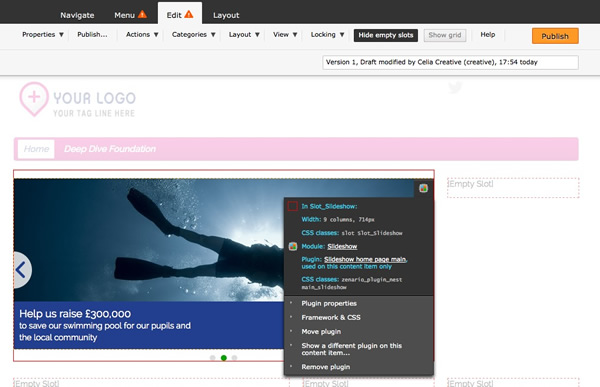Open Slideshow home page main plugin link
The height and width of the screenshot is (387, 600).
click(365, 259)
